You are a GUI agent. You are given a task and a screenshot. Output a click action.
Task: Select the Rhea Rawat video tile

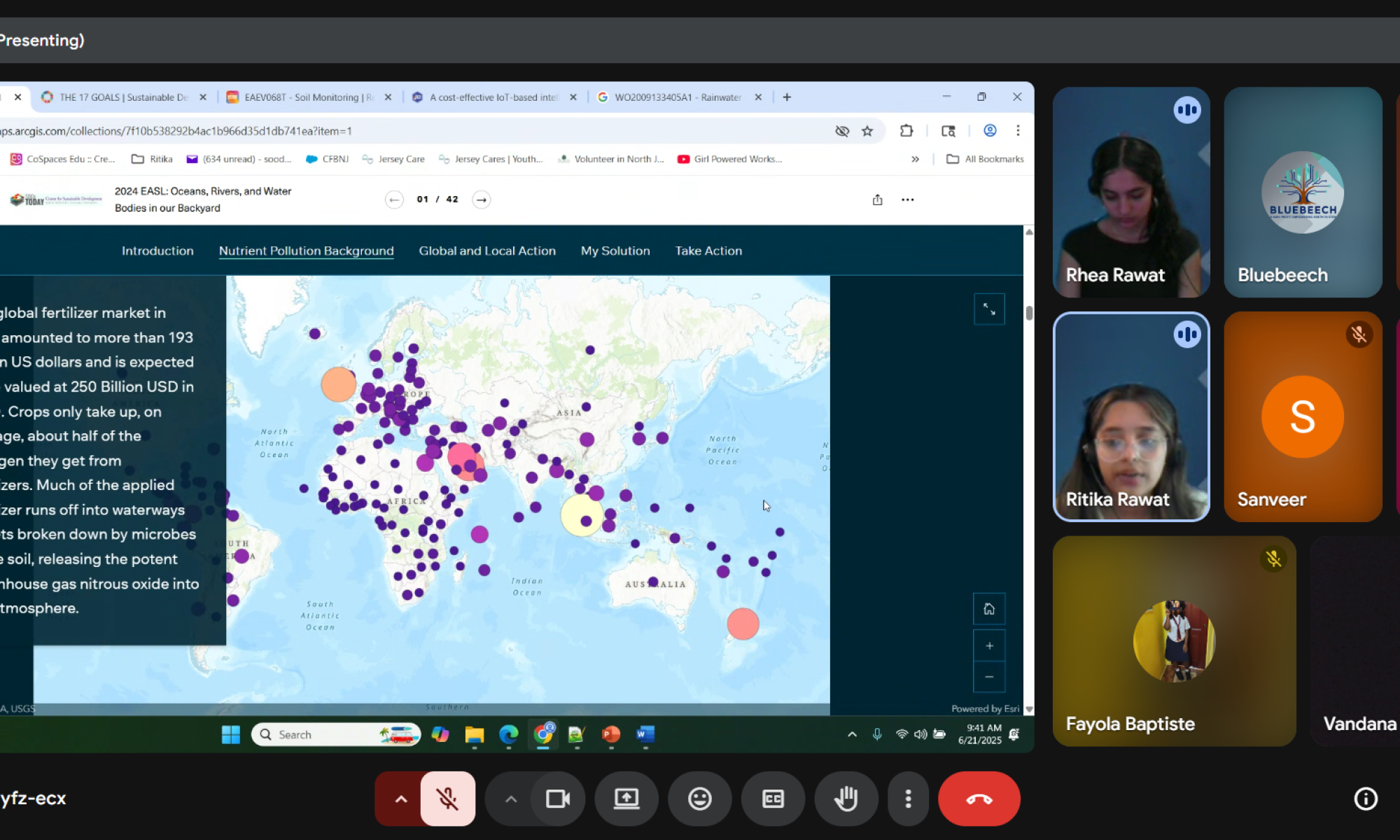[x=1131, y=192]
